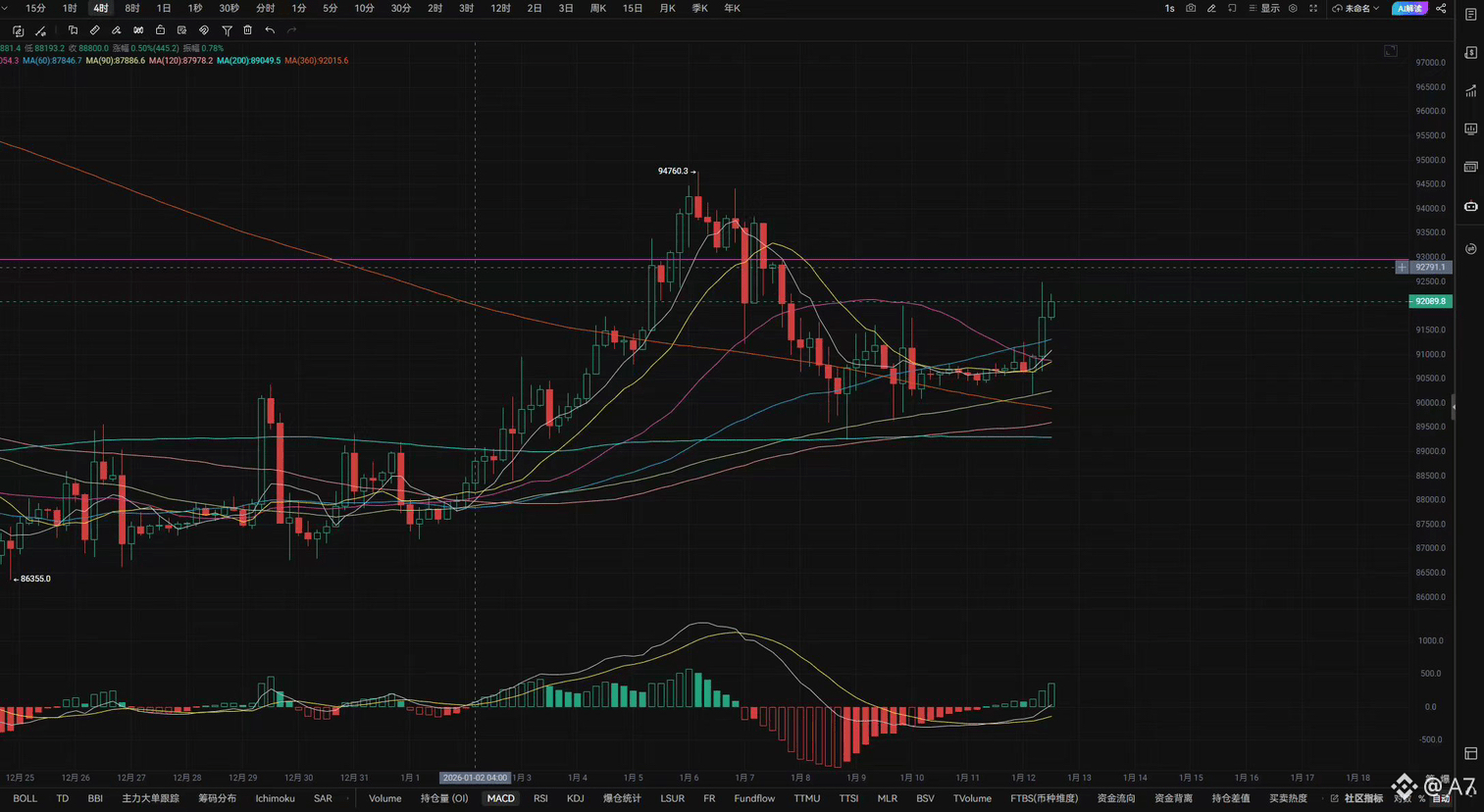Click the refresh chart icon in drawing toolbar
The height and width of the screenshot is (812, 1484).
[18, 31]
